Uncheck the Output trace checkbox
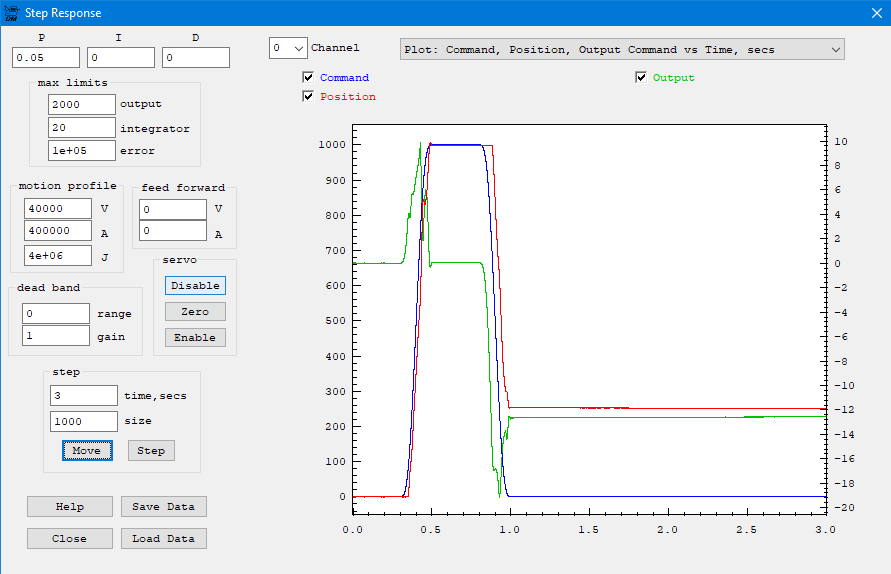891x574 pixels. pyautogui.click(x=641, y=77)
